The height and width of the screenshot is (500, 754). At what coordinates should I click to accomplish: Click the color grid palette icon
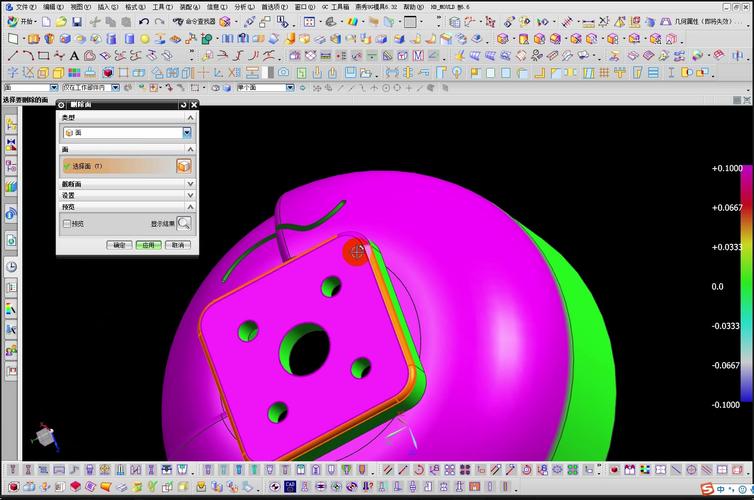(74, 73)
